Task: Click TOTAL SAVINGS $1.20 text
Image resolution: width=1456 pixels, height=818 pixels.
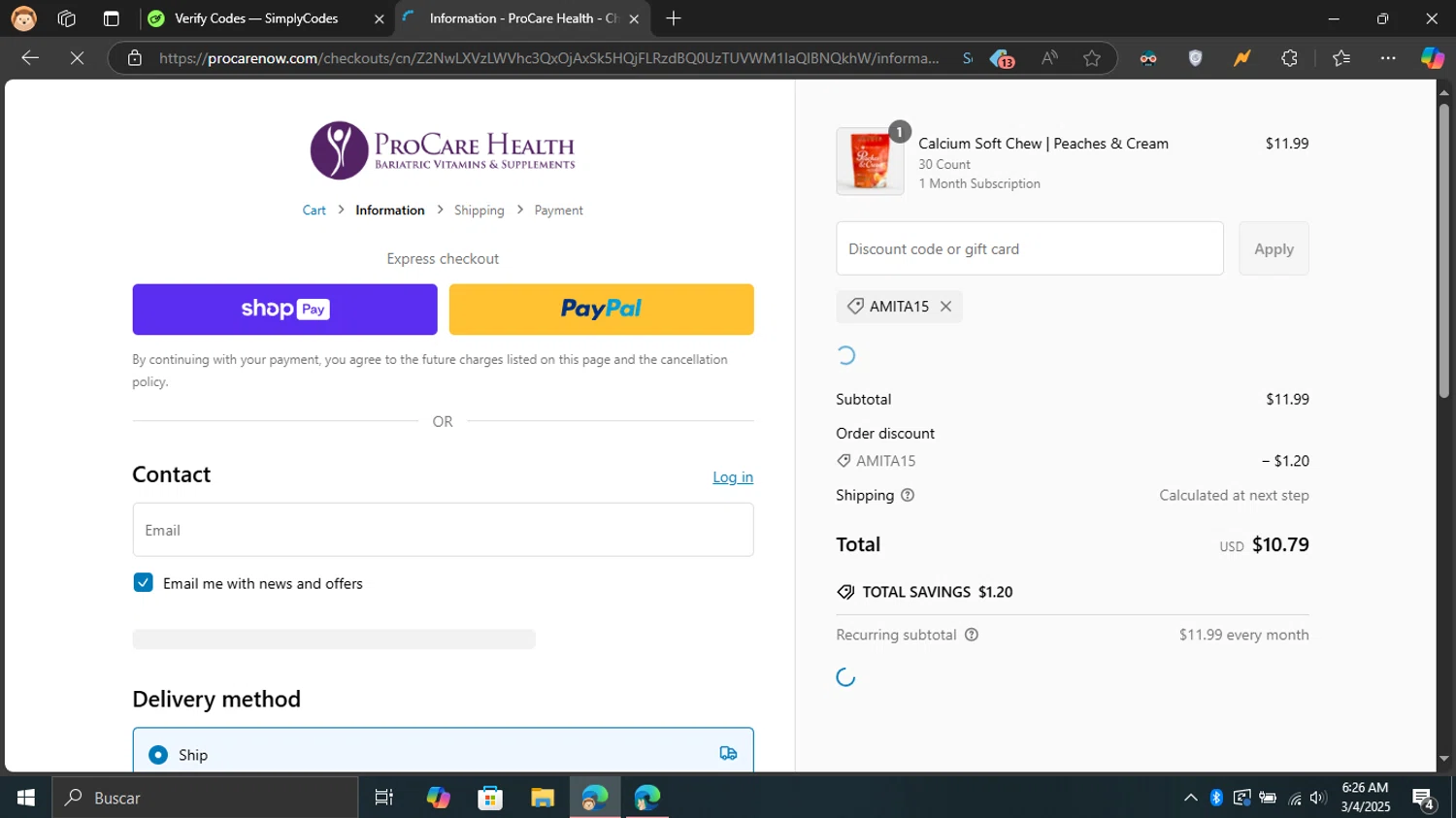Action: click(938, 592)
